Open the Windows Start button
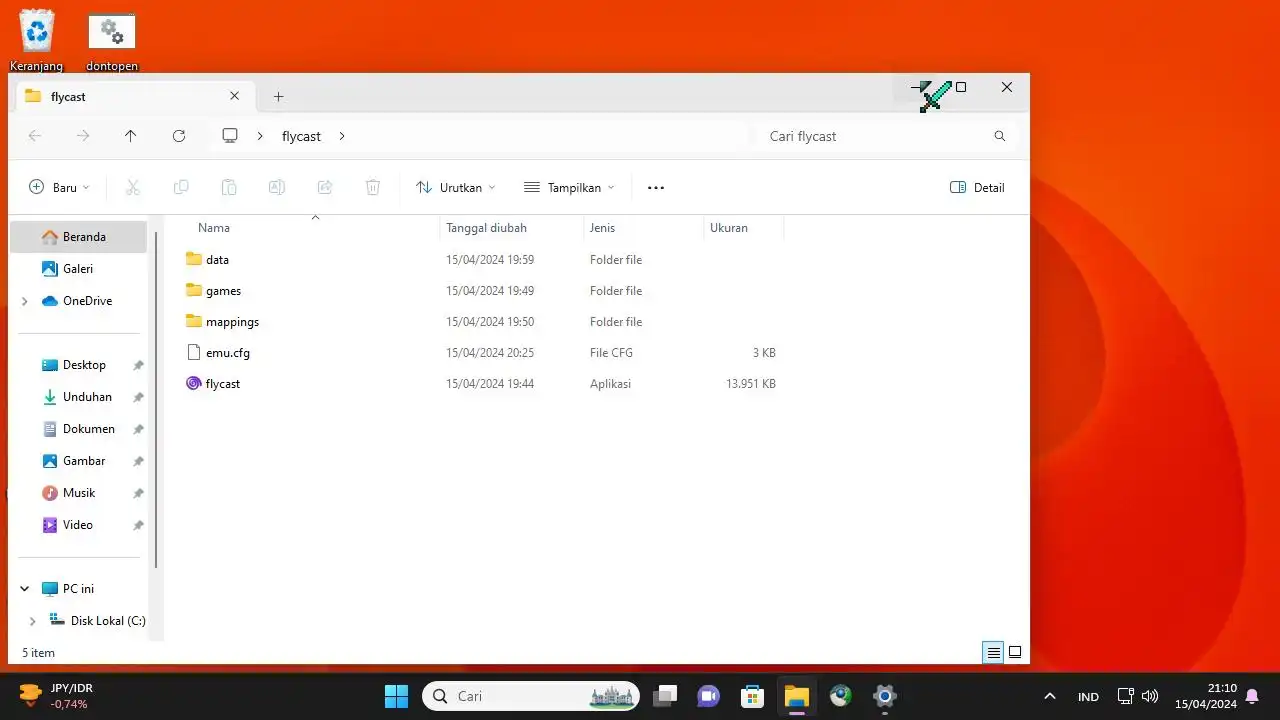The width and height of the screenshot is (1280, 720). 396,696
